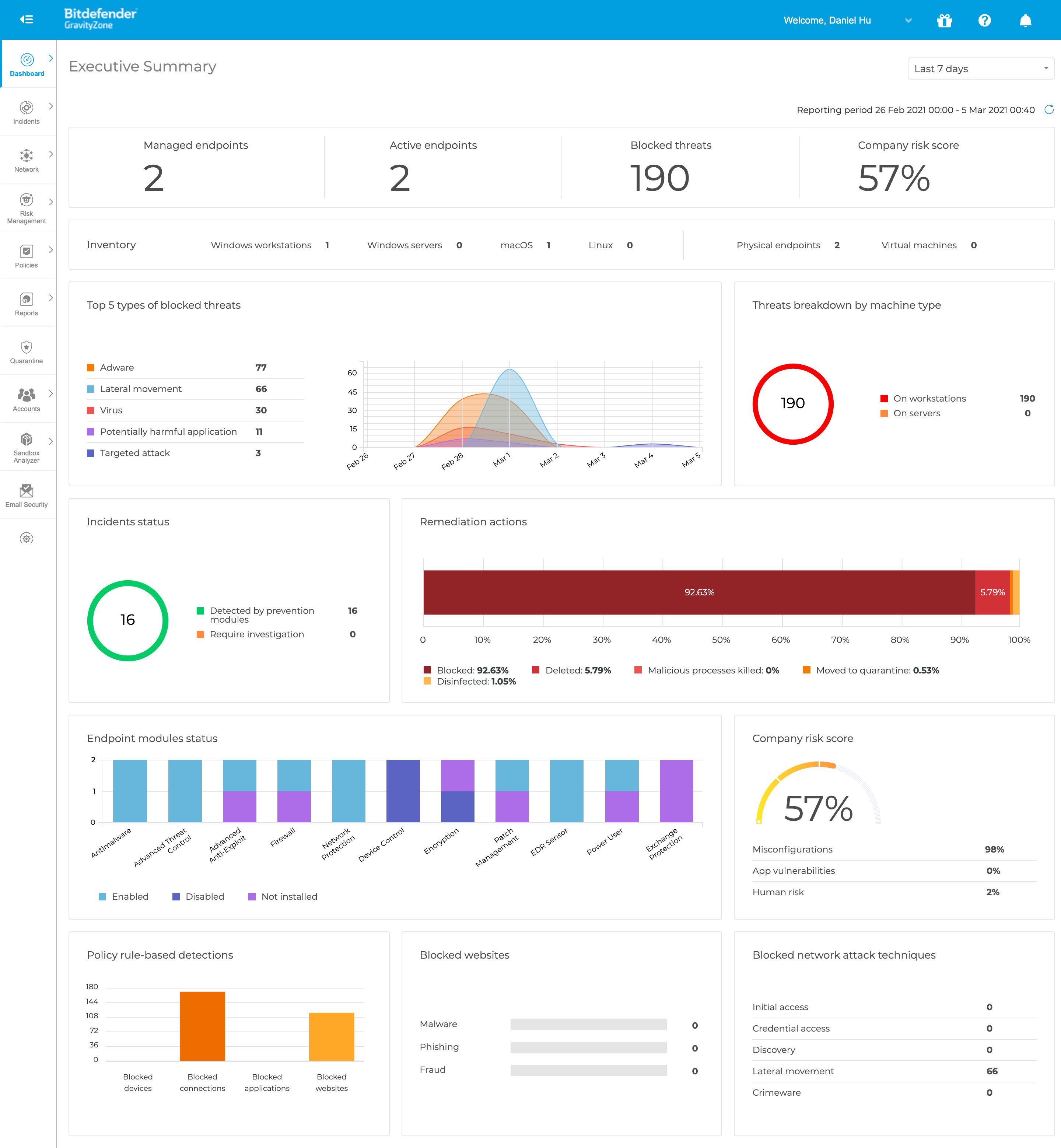Refresh the reporting period data

[x=1049, y=110]
